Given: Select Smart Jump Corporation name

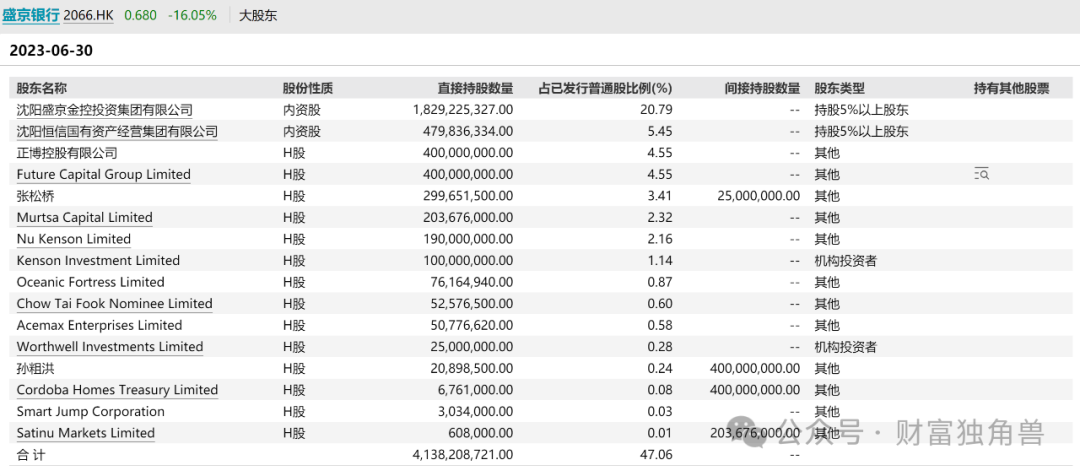Looking at the screenshot, I should (x=90, y=412).
